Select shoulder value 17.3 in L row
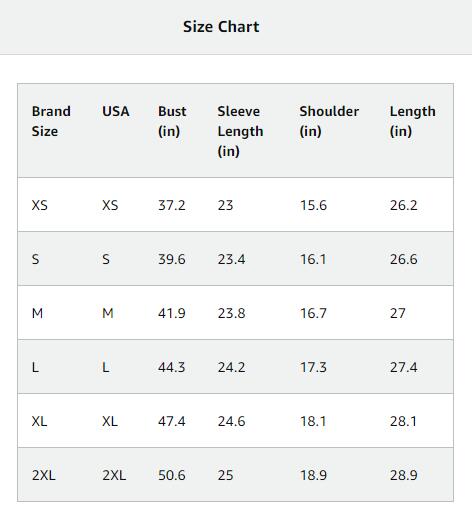The height and width of the screenshot is (523, 472). point(313,367)
